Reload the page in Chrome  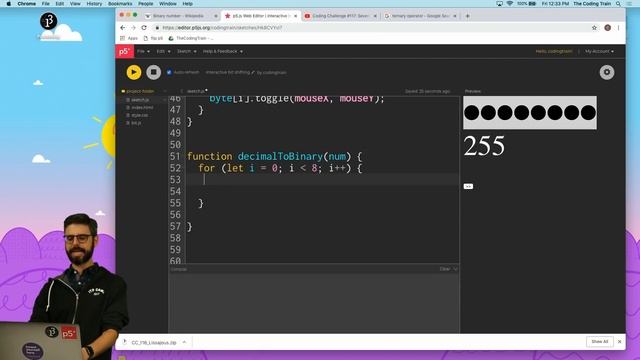[x=144, y=28]
